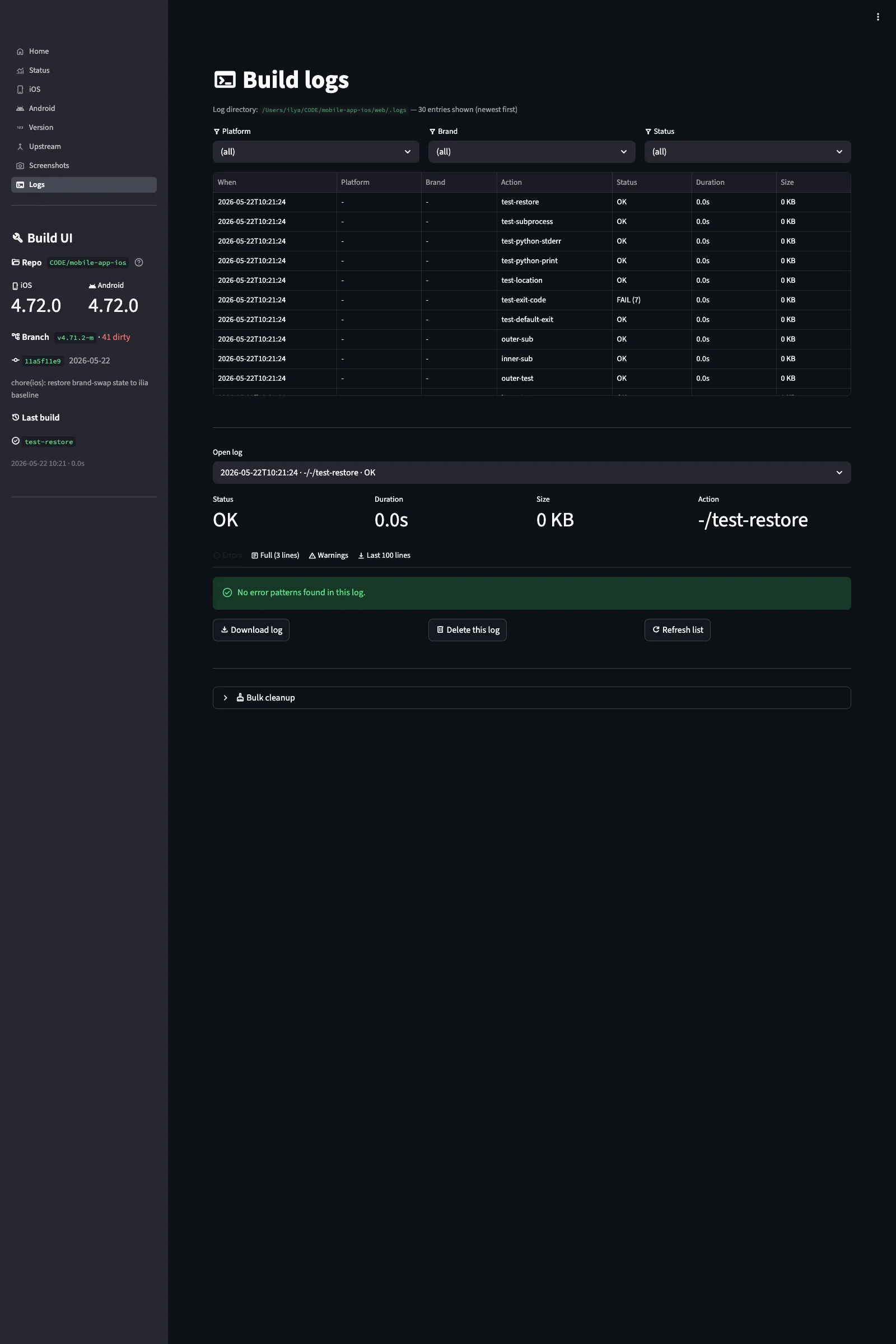Click the Version 123 icon

[x=20, y=128]
